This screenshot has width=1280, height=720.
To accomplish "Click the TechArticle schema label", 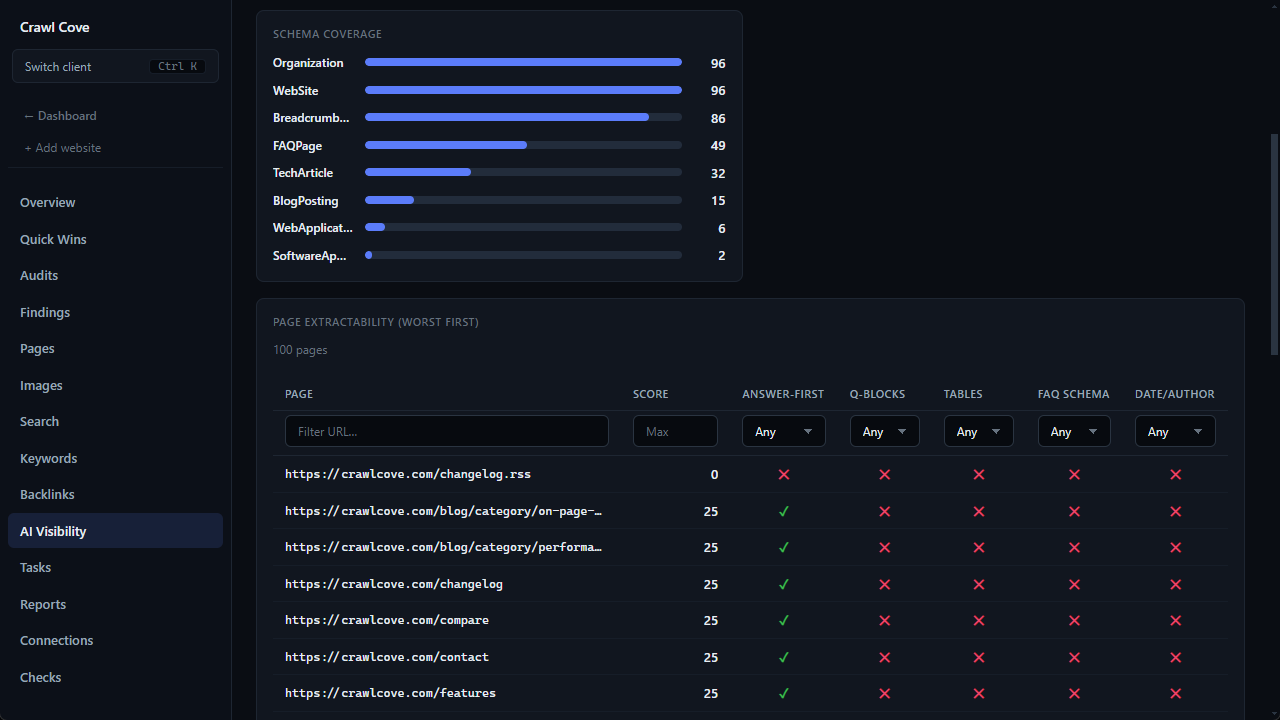I will click(303, 173).
